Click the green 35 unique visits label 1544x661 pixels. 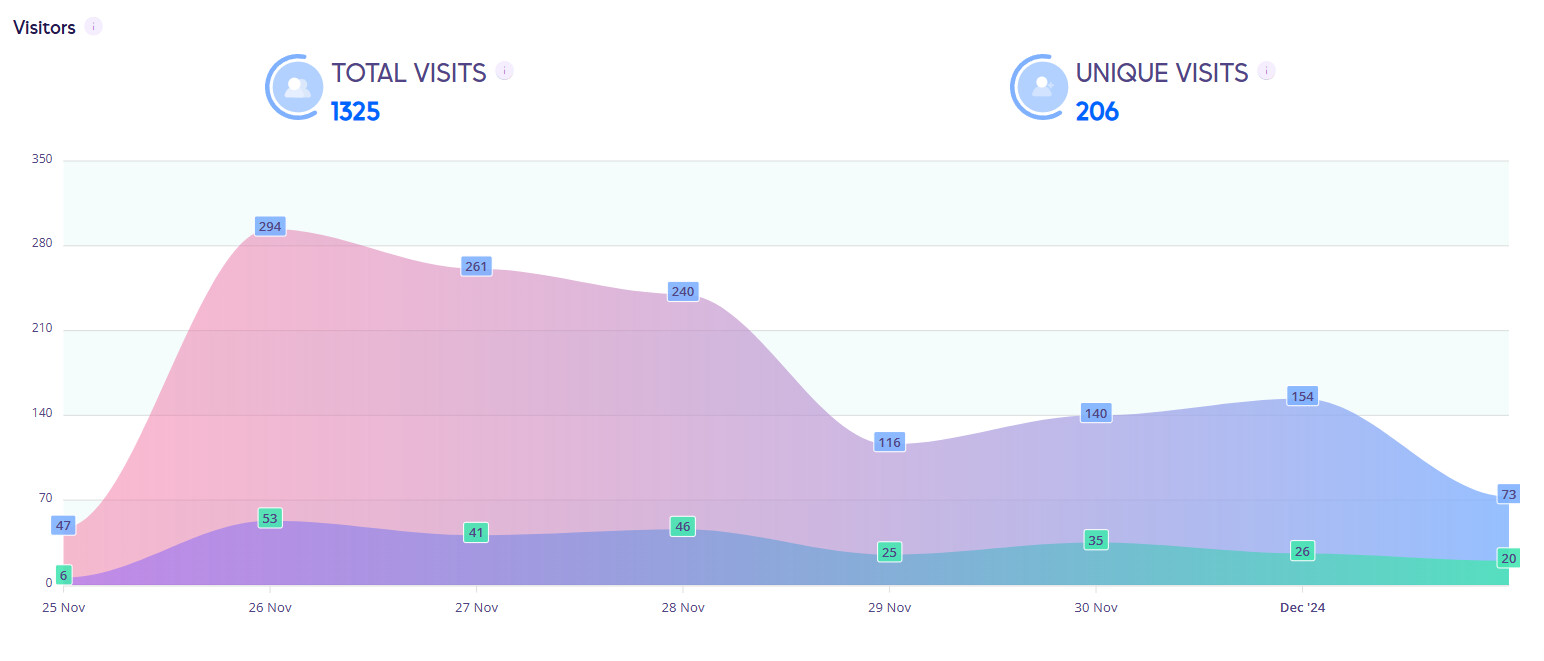[1095, 540]
